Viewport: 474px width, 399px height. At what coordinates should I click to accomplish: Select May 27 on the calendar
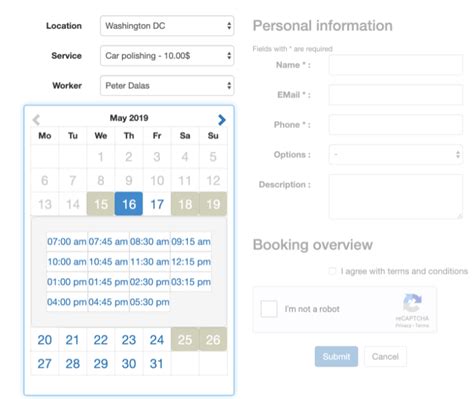(x=44, y=363)
